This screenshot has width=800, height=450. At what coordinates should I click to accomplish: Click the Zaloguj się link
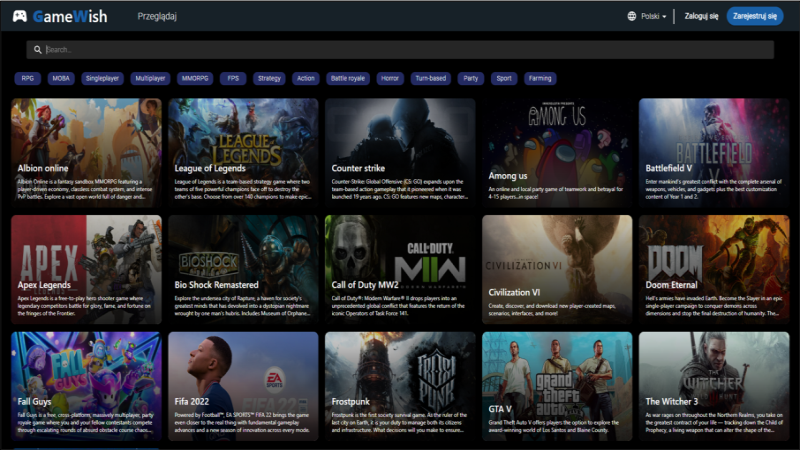pos(701,16)
